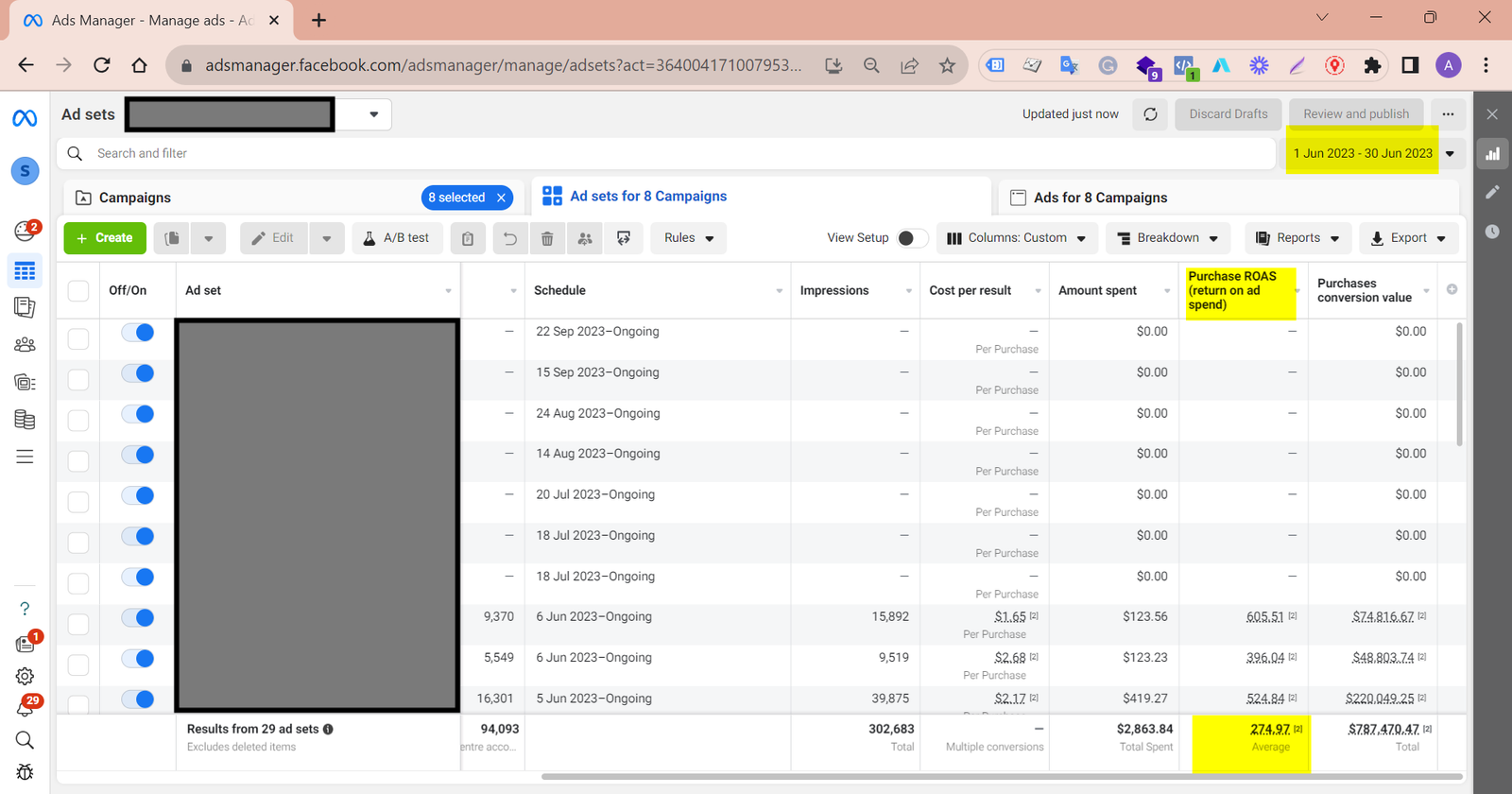
Task: Open the Reports dropdown
Action: click(x=1297, y=238)
